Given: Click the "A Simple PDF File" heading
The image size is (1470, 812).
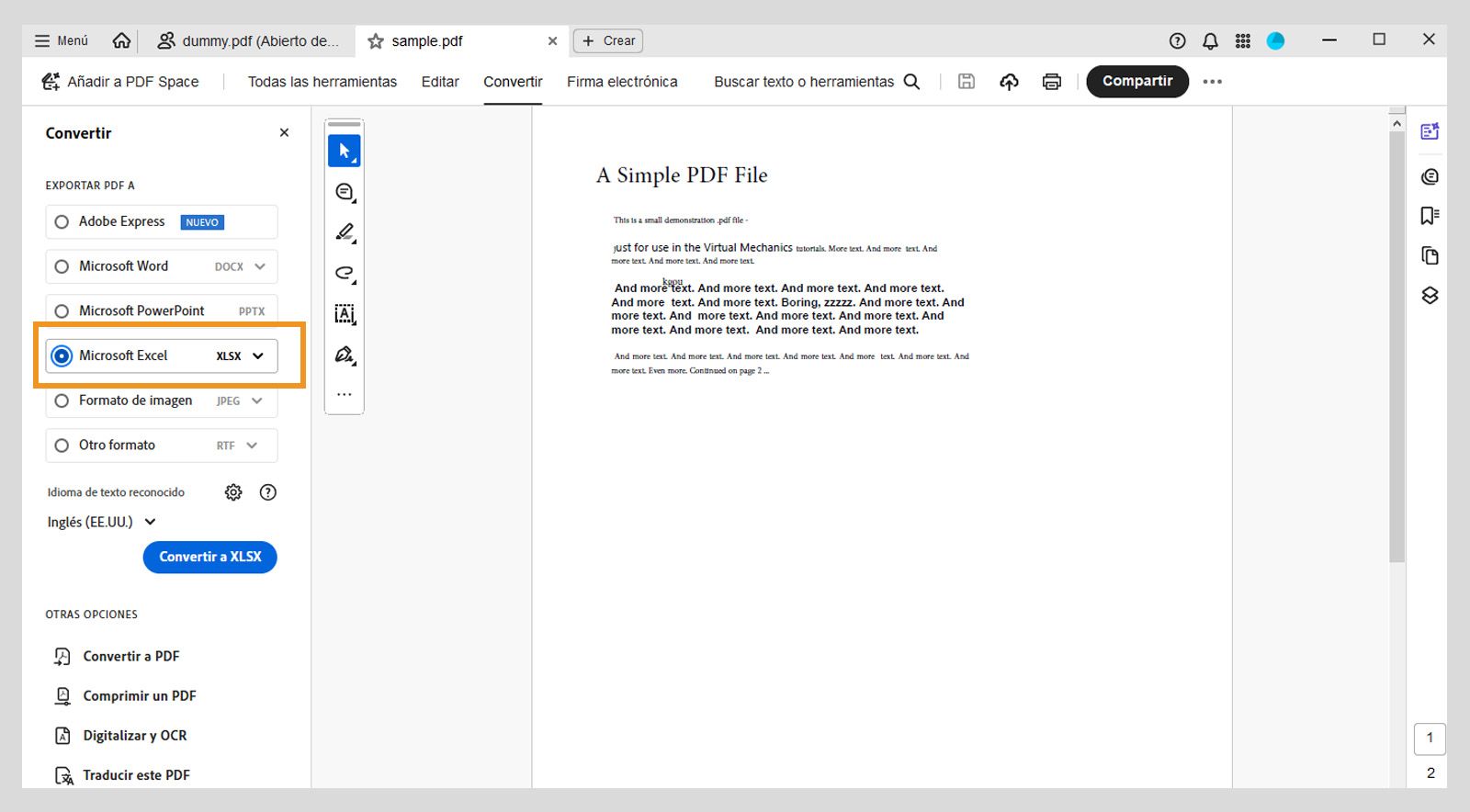Looking at the screenshot, I should (682, 175).
